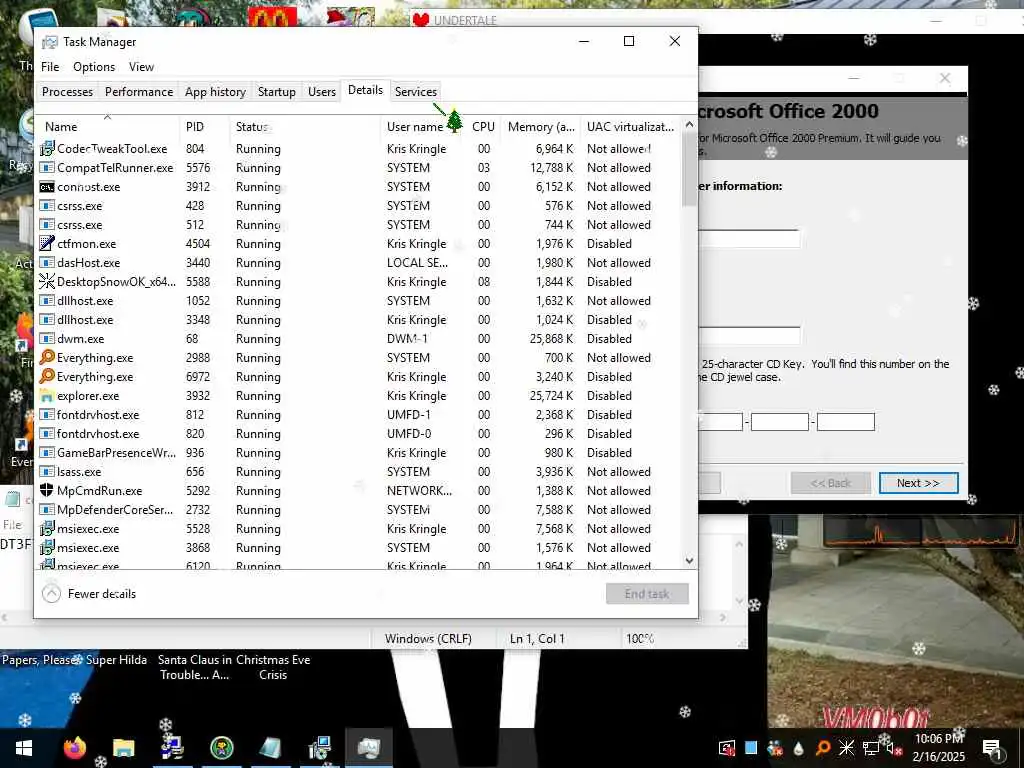Click the first user information field in Office setup
1024x768 pixels.
tap(749, 238)
